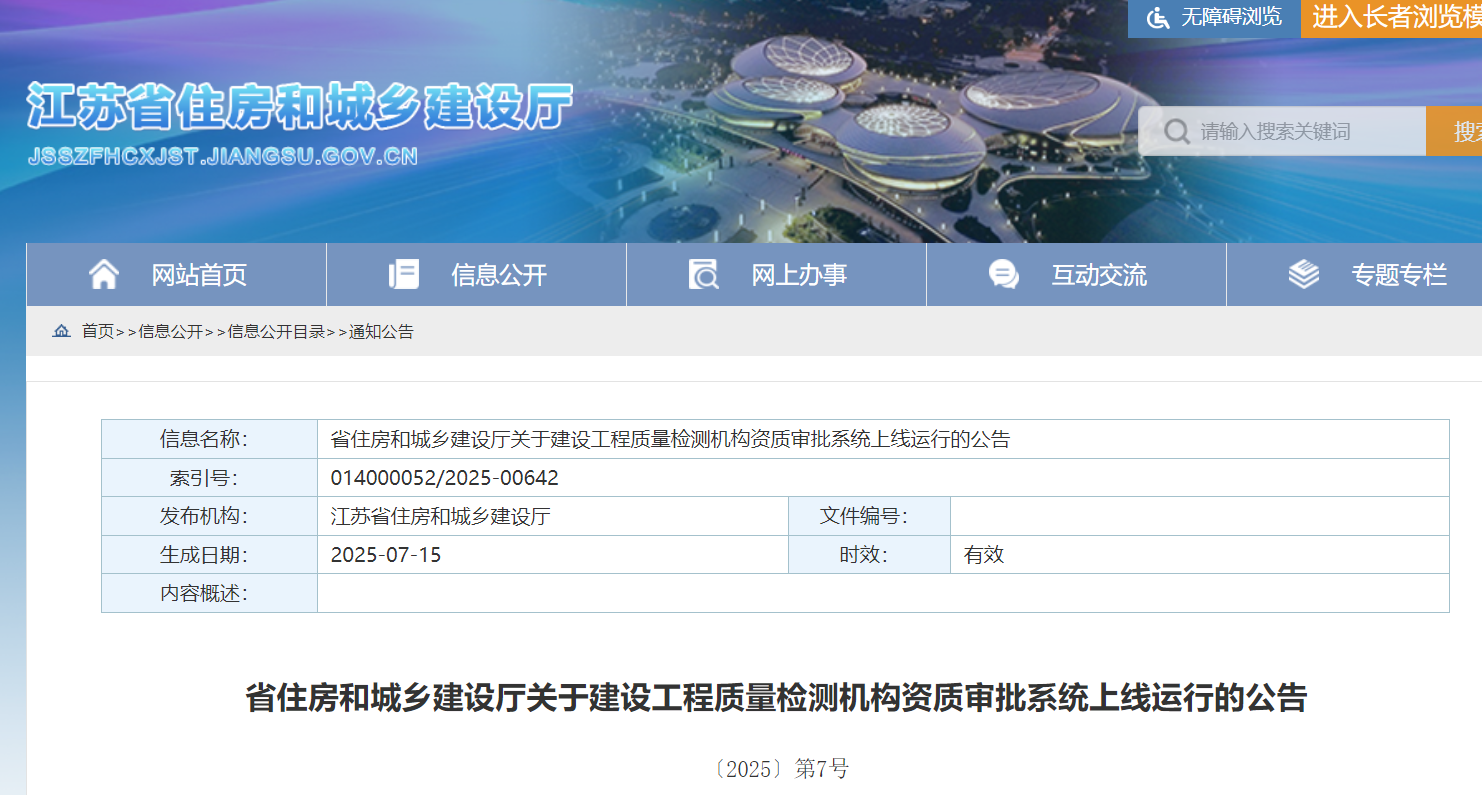Click the 互动交流 chat bubble icon
Image resolution: width=1482 pixels, height=795 pixels.
(1004, 274)
